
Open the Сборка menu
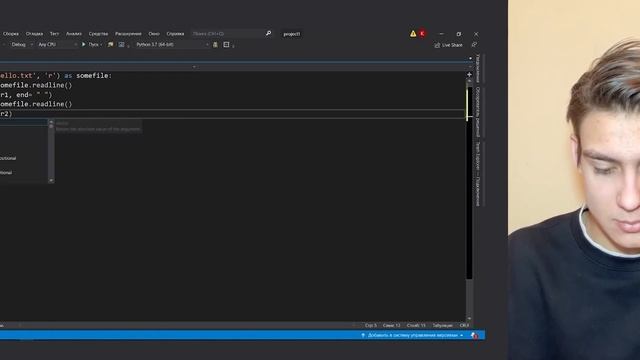[x=11, y=34]
